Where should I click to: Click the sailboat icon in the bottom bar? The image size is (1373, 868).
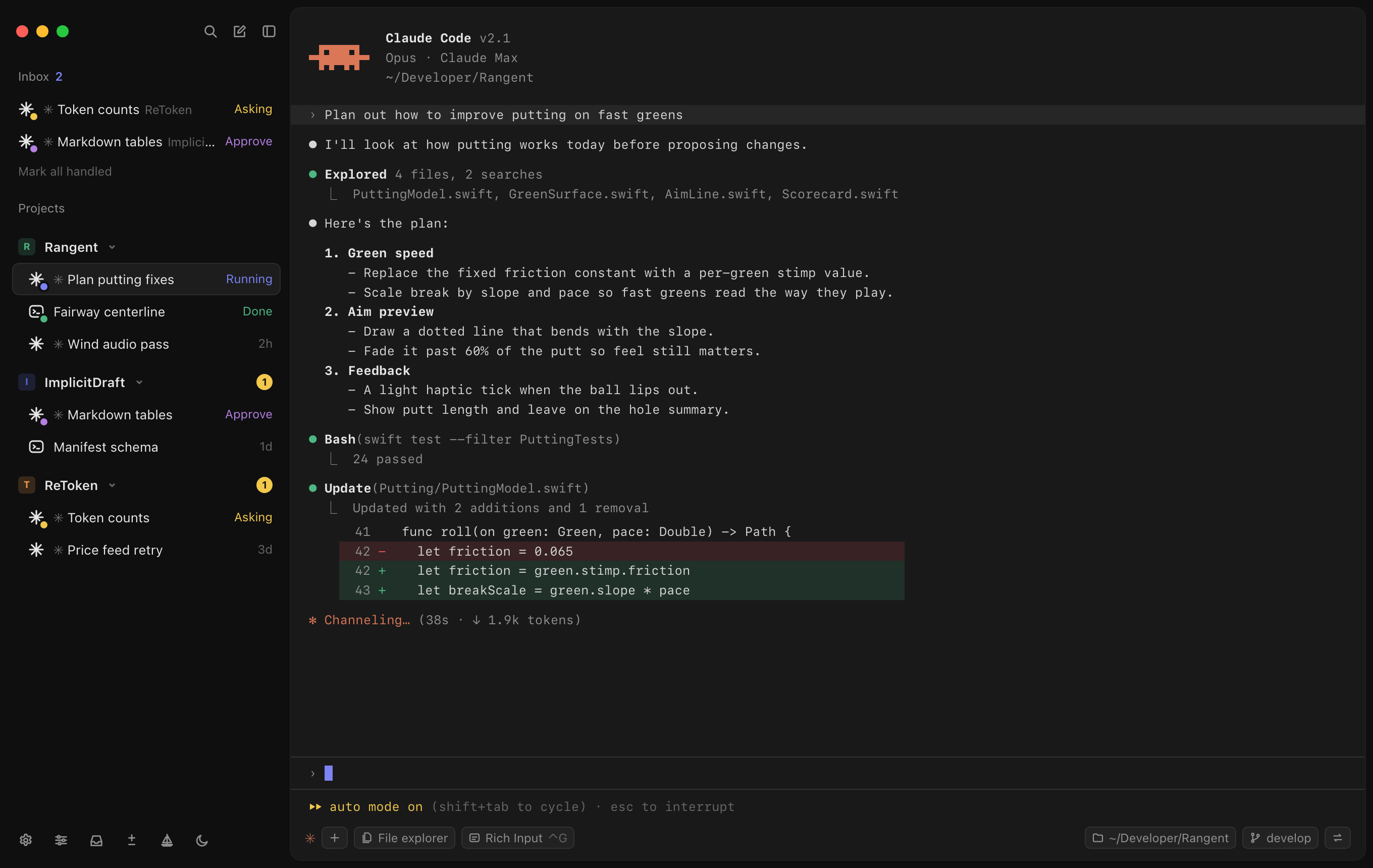pos(167,840)
